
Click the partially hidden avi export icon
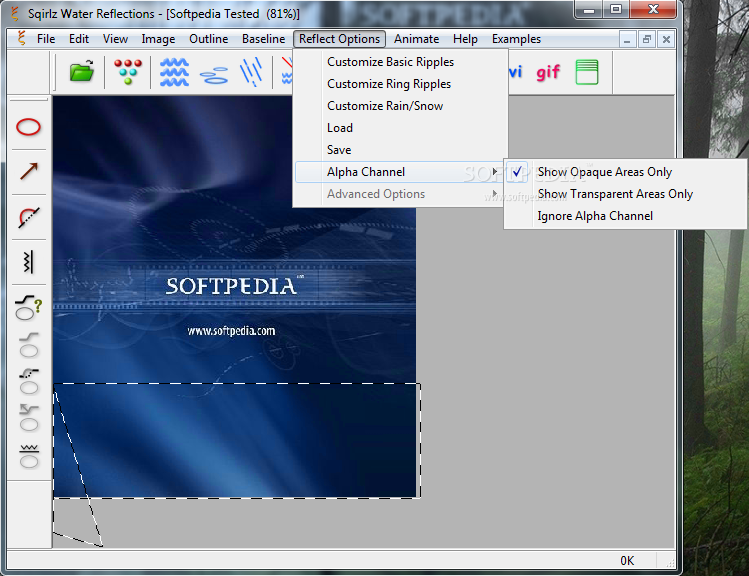(x=515, y=72)
